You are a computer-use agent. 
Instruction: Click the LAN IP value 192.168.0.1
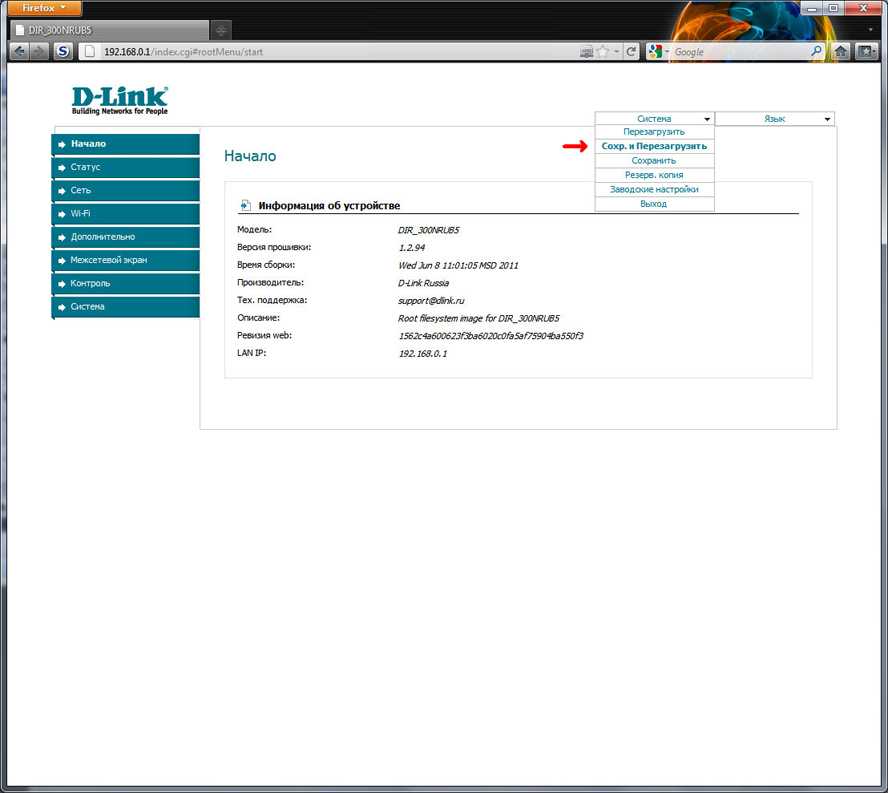(x=422, y=353)
